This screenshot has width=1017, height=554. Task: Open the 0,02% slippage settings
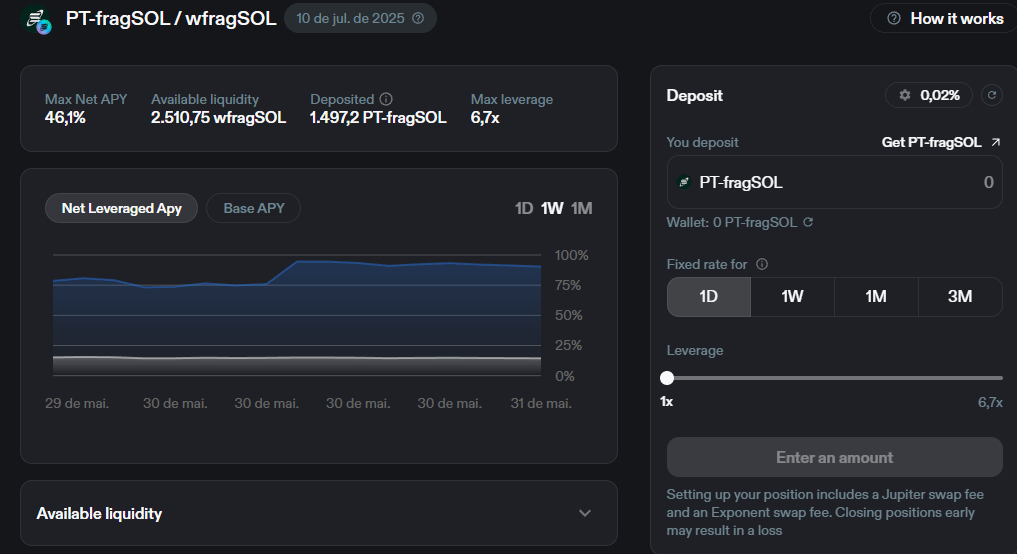coord(929,95)
